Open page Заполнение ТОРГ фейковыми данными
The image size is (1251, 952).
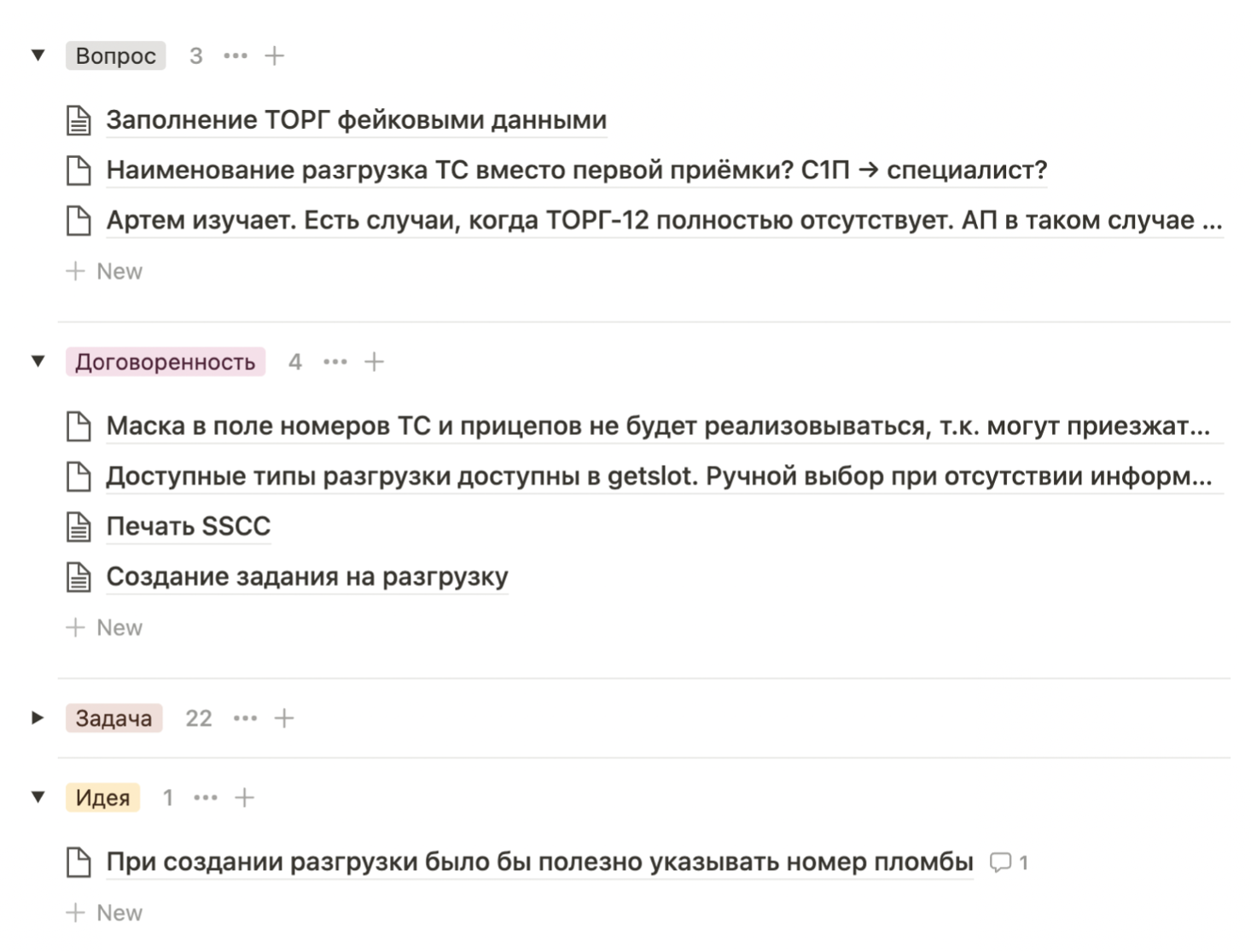tap(356, 120)
